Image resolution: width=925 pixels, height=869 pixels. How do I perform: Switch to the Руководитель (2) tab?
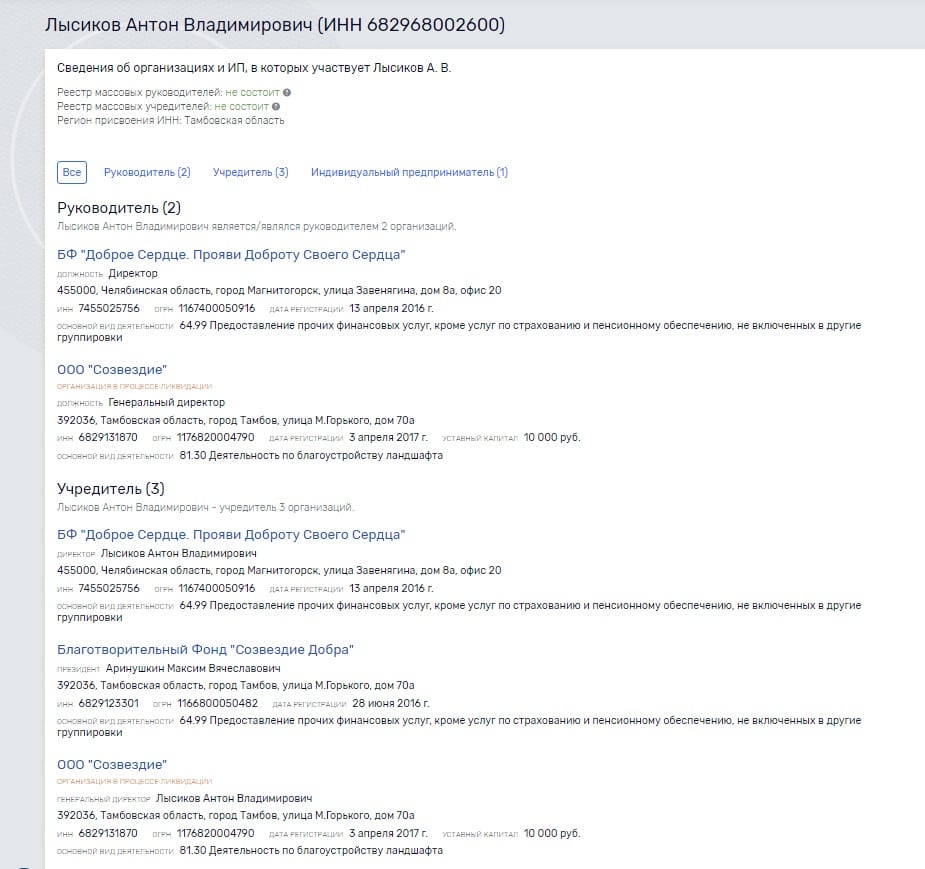pyautogui.click(x=147, y=172)
